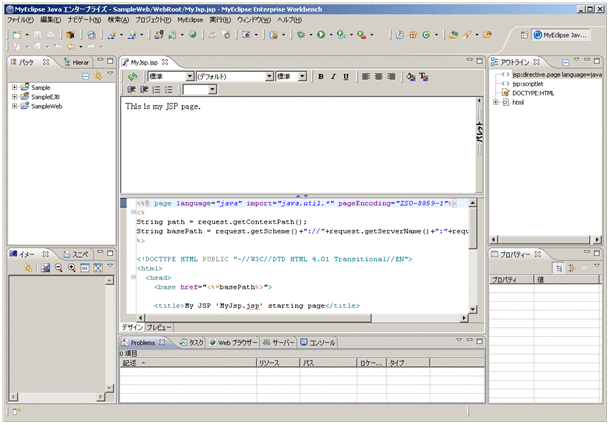The width and height of the screenshot is (611, 425).
Task: Click the green Run button in toolbar
Action: point(323,34)
